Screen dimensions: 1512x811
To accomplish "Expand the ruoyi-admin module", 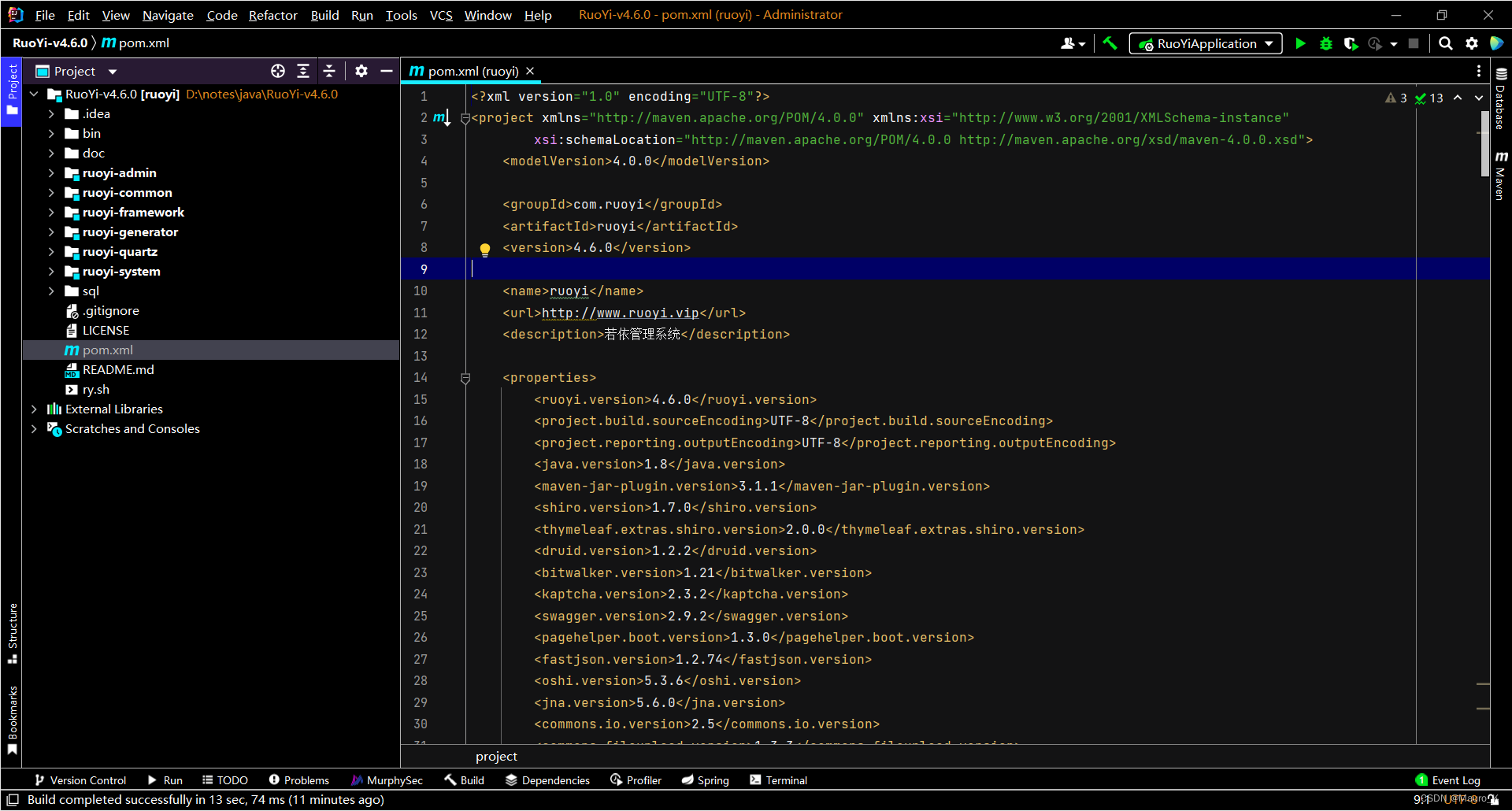I will (51, 173).
